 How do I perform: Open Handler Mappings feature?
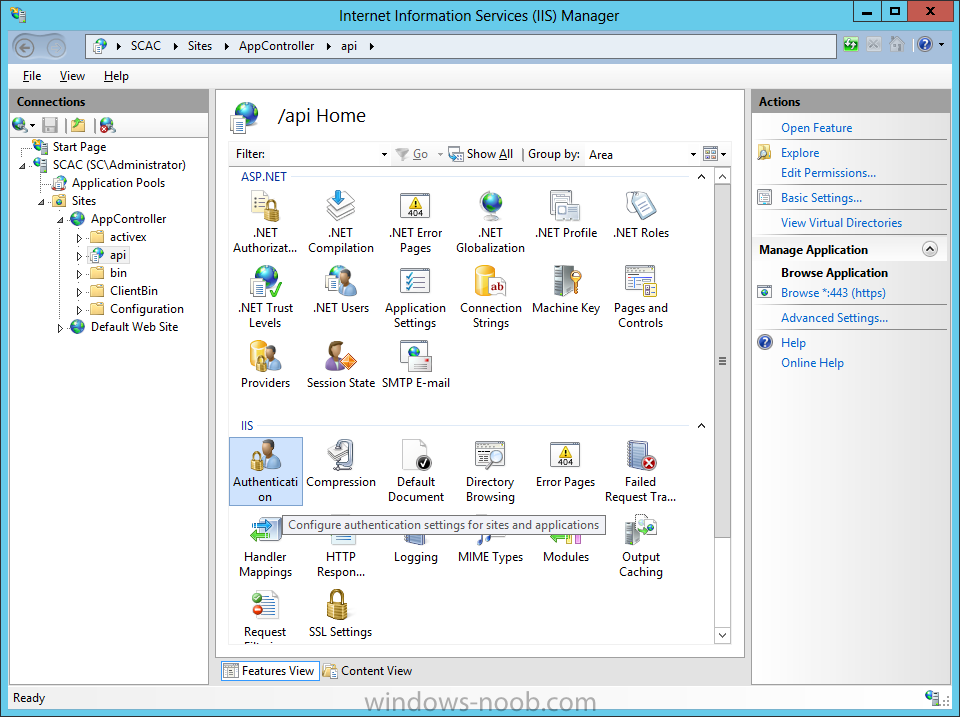(x=265, y=546)
